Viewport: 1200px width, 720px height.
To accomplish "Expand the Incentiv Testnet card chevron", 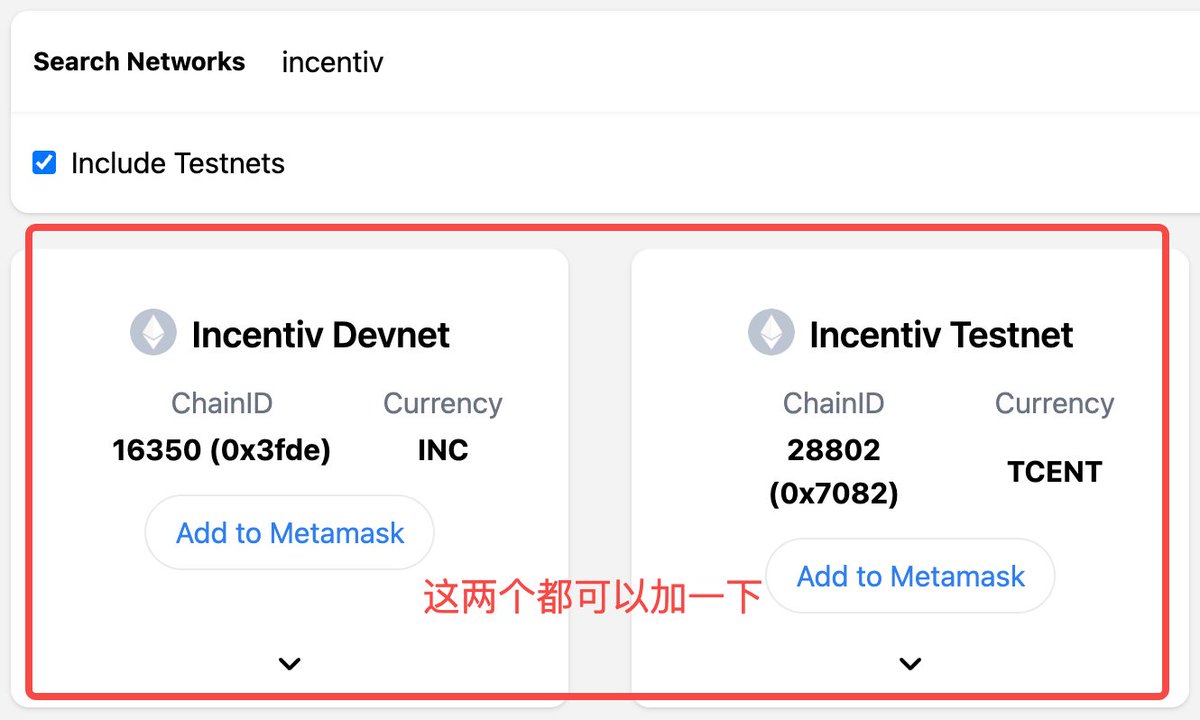I will point(910,663).
